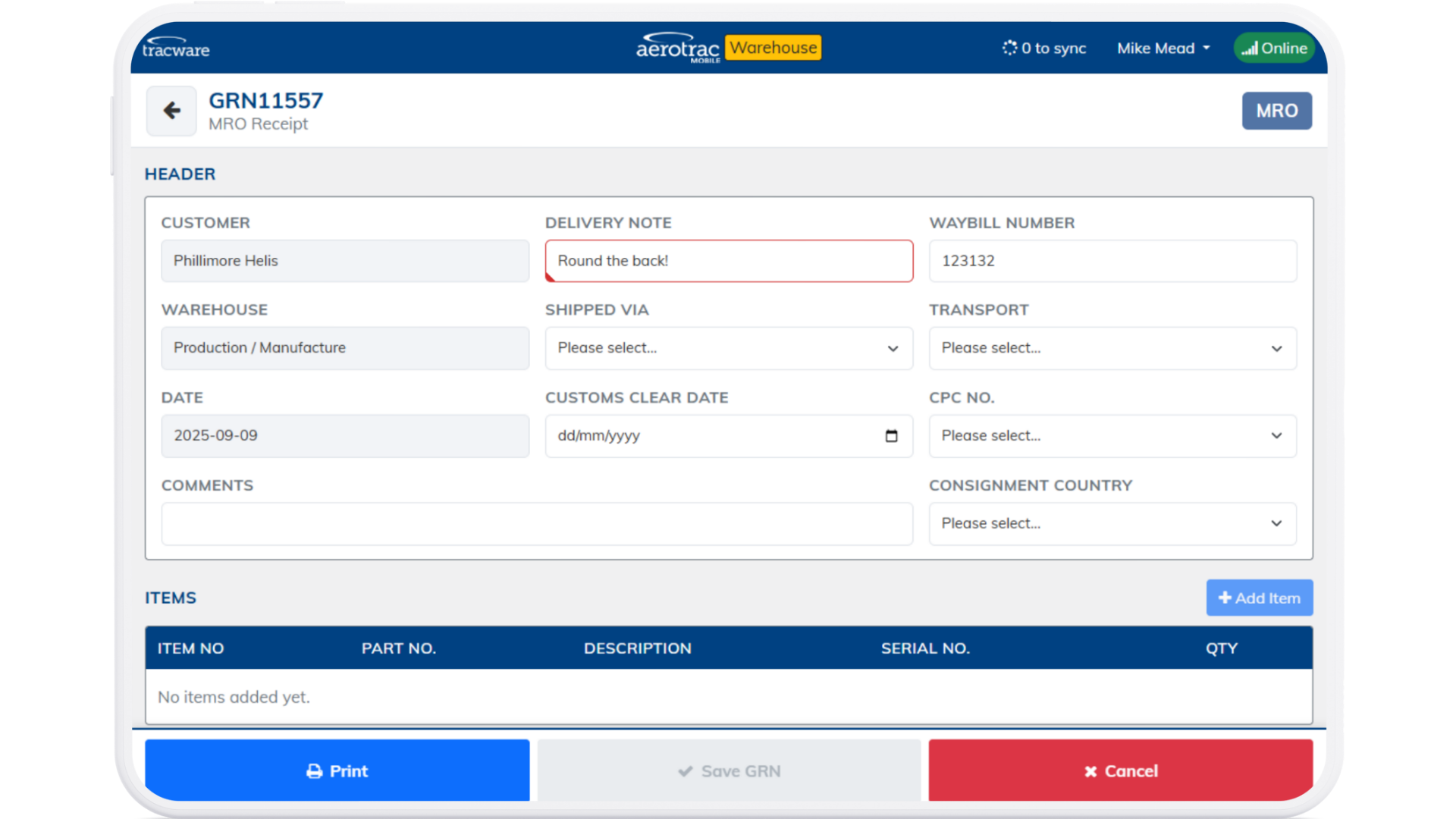Click the sync spinner icon
This screenshot has width=1456, height=819.
[1009, 48]
